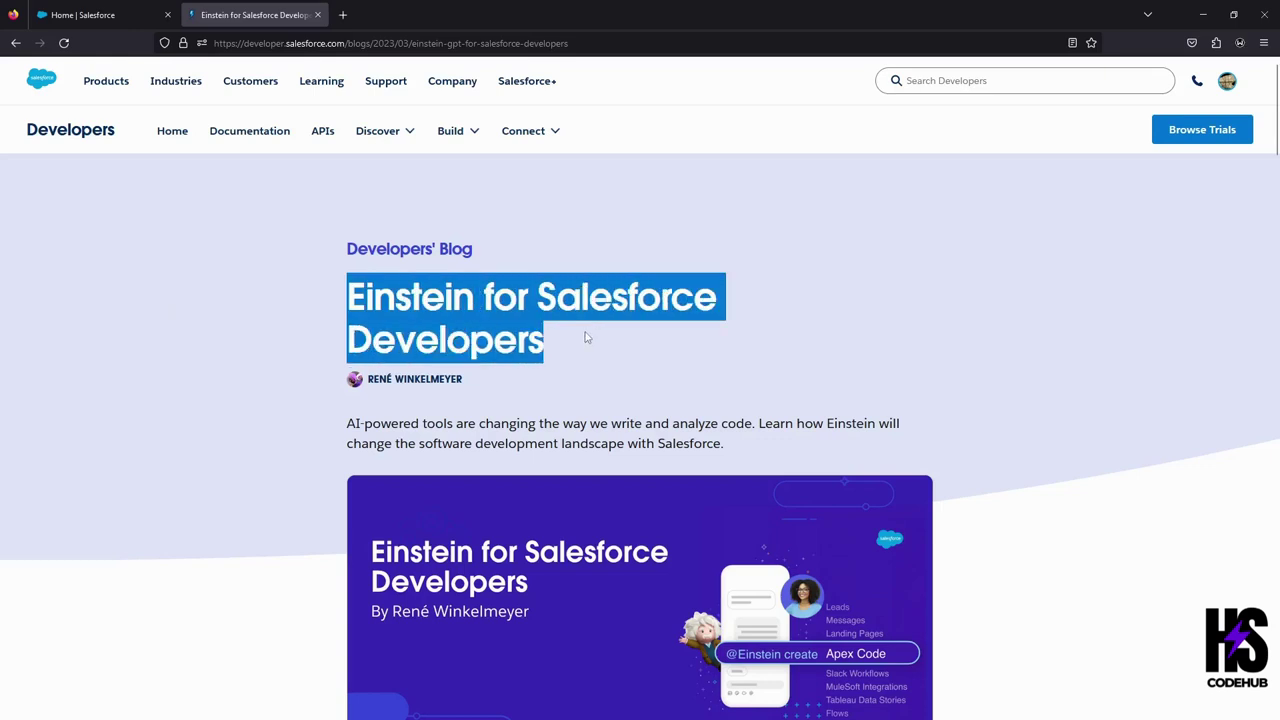This screenshot has height=720, width=1280.
Task: Bookmark this page with the star icon
Action: coord(1091,43)
